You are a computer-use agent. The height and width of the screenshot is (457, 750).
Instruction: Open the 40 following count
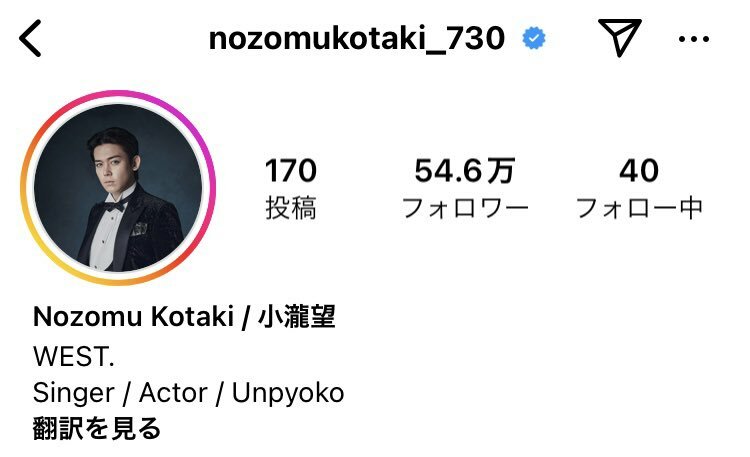point(639,170)
